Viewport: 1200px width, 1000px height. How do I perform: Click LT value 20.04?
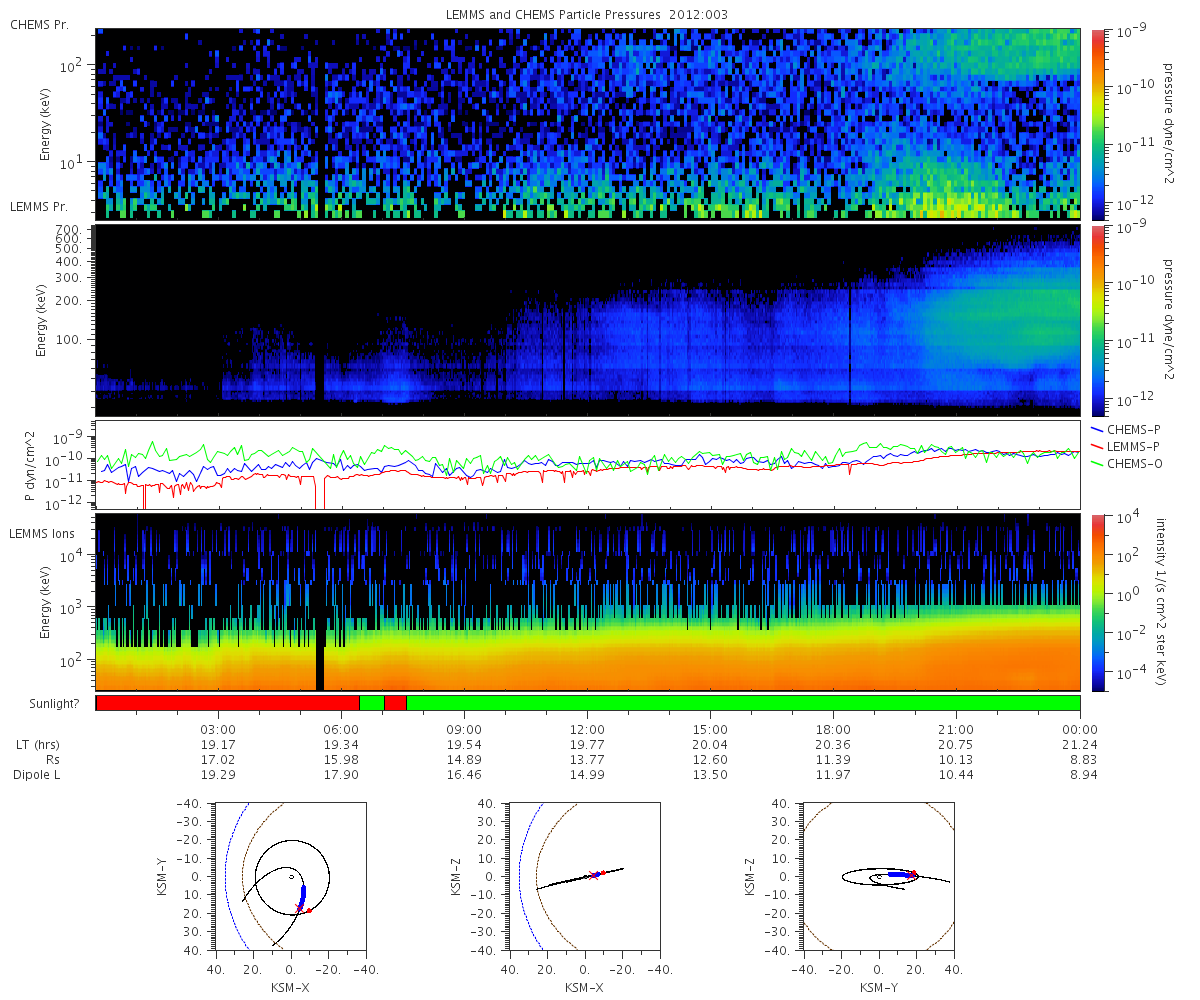[710, 745]
